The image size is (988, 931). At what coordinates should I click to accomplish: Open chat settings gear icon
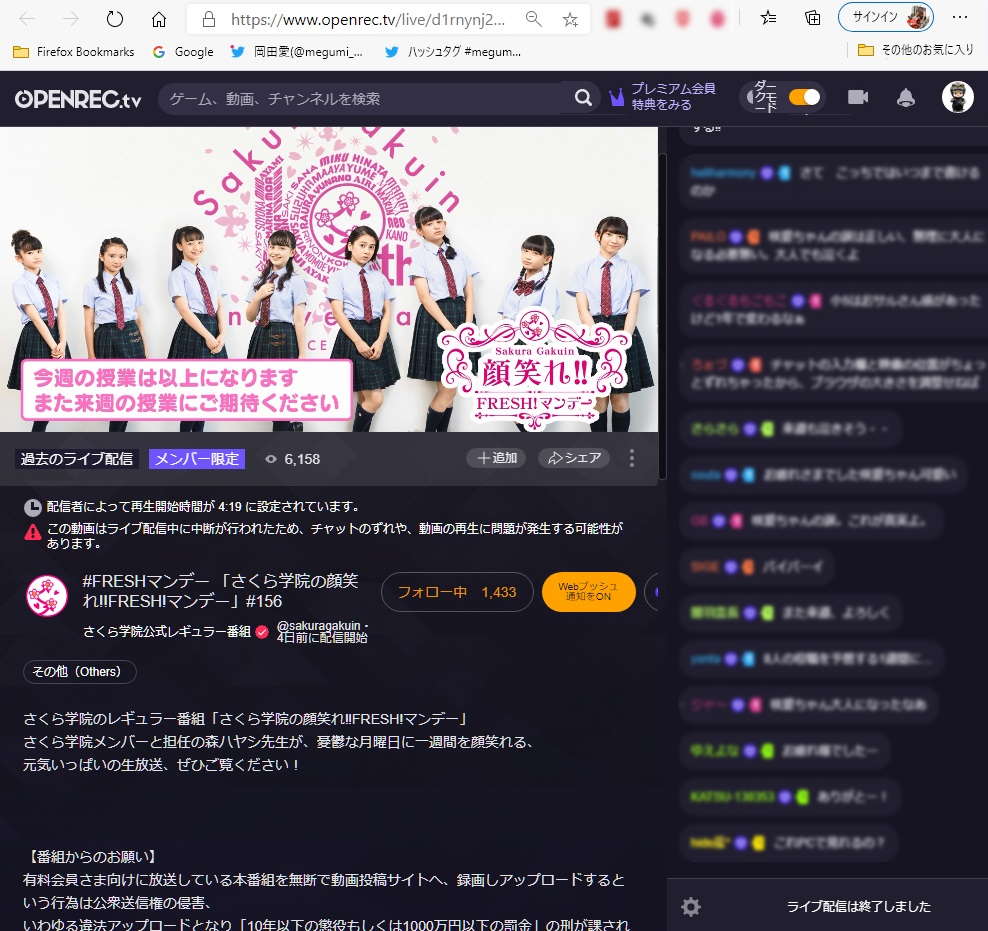tap(691, 907)
